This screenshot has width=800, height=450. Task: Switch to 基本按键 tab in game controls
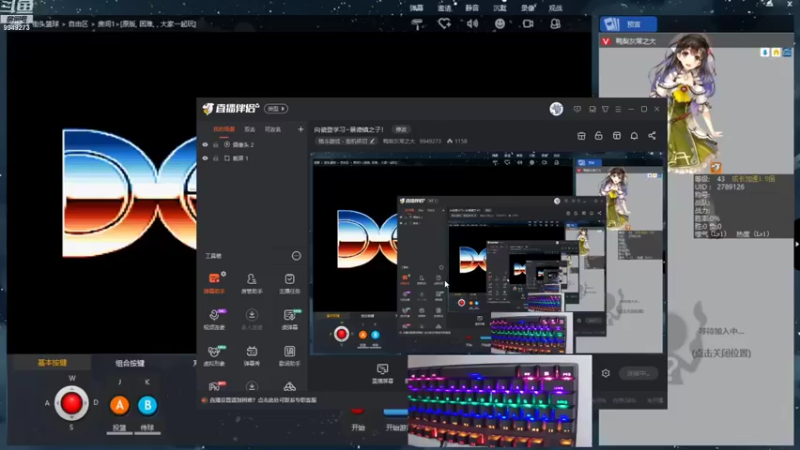52,363
